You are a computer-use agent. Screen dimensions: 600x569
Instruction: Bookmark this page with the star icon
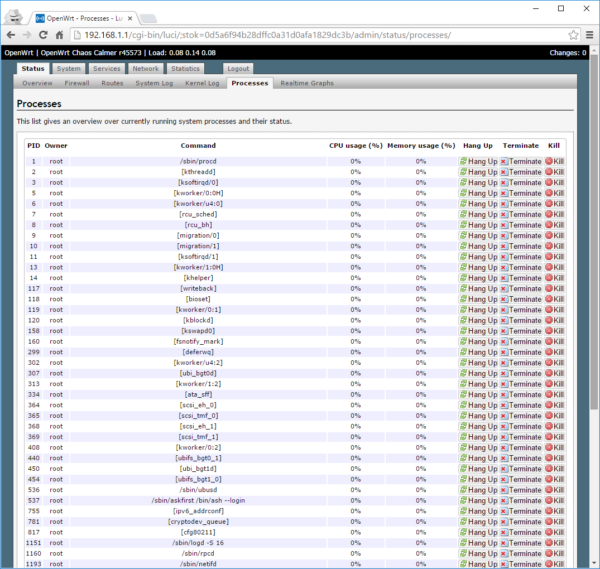(573, 34)
